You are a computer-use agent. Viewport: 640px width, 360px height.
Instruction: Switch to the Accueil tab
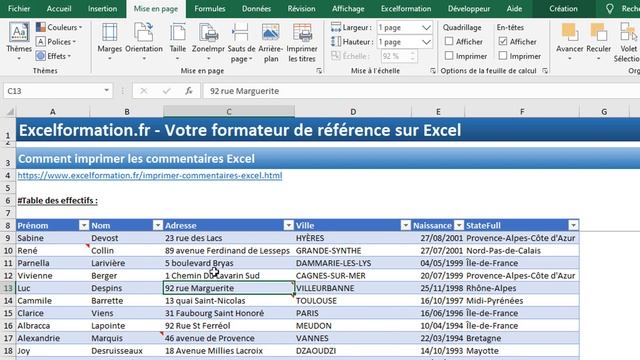[59, 9]
